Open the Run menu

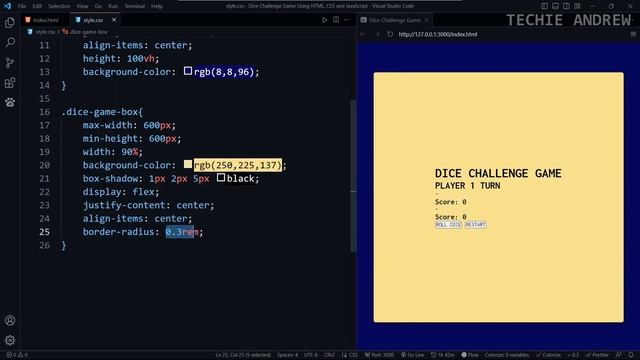[x=113, y=6]
